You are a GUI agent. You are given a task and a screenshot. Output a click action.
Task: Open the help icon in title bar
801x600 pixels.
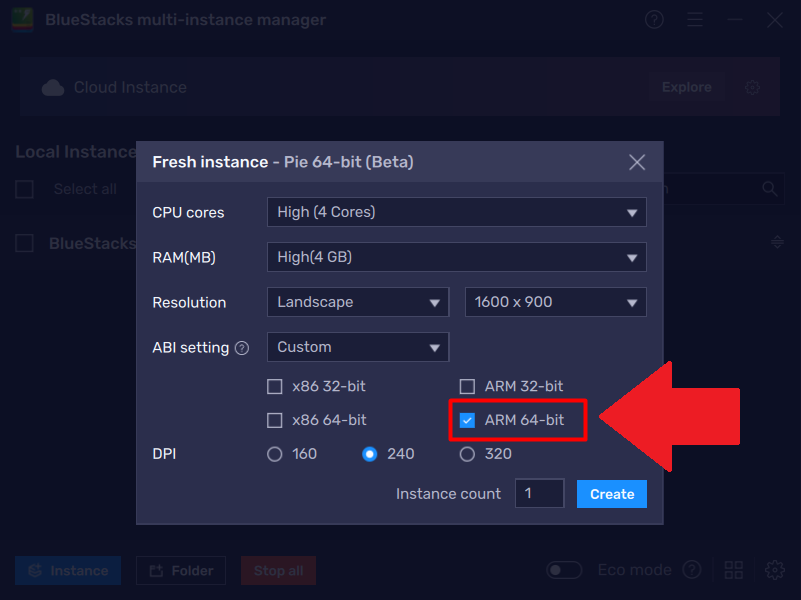(654, 20)
